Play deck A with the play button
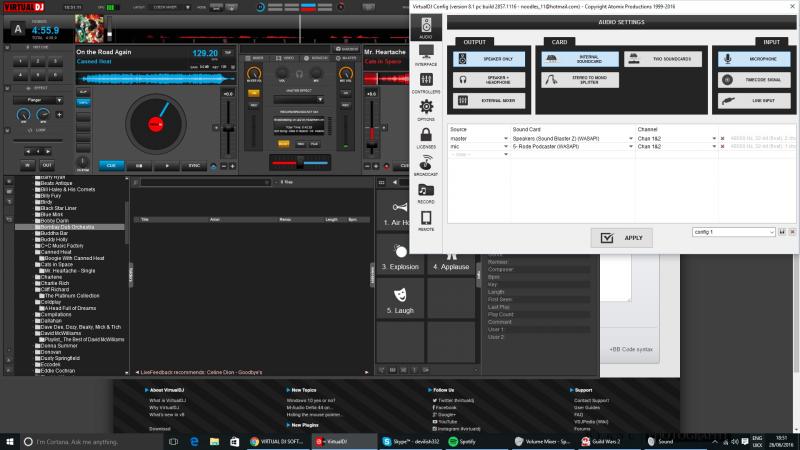This screenshot has width=800, height=450. [167, 165]
